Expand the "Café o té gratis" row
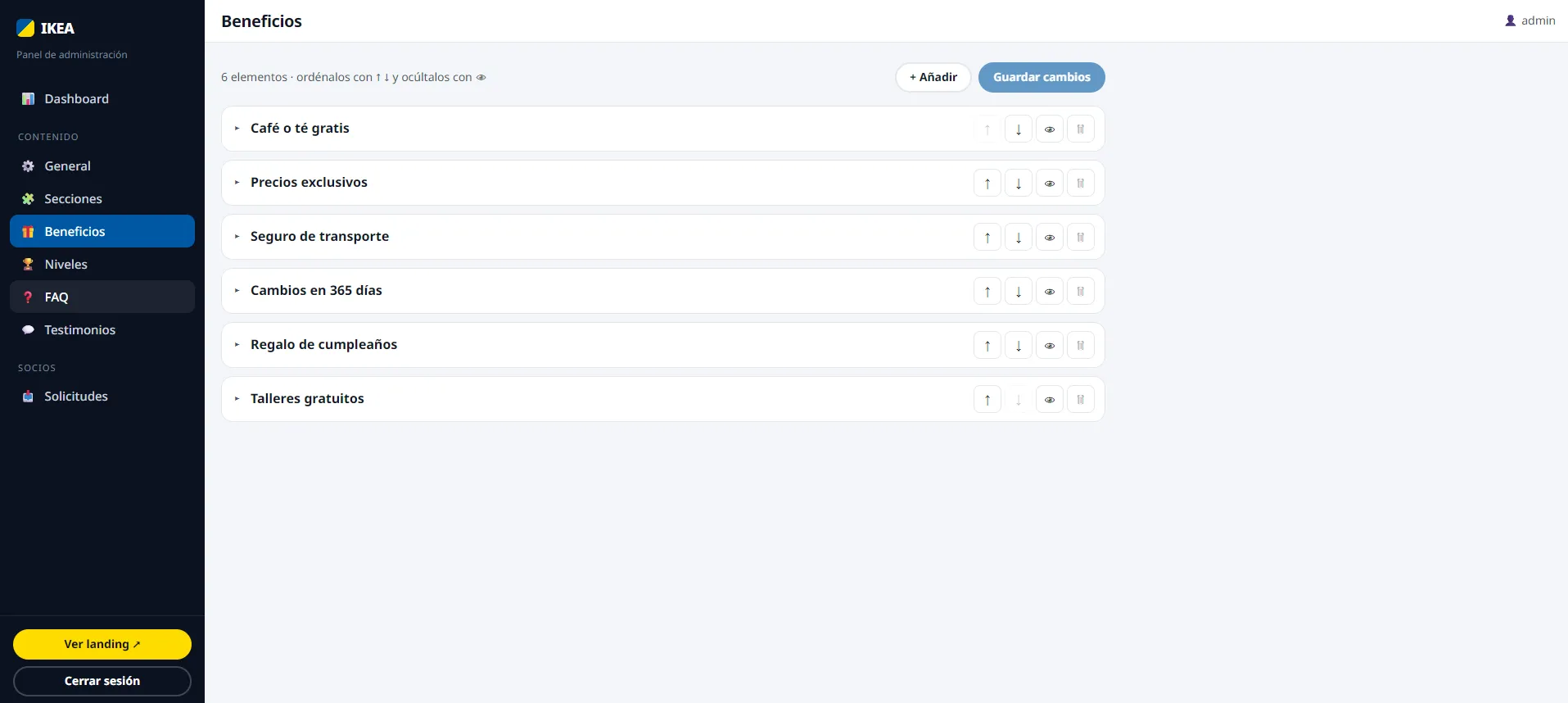This screenshot has width=1568, height=703. pos(237,129)
